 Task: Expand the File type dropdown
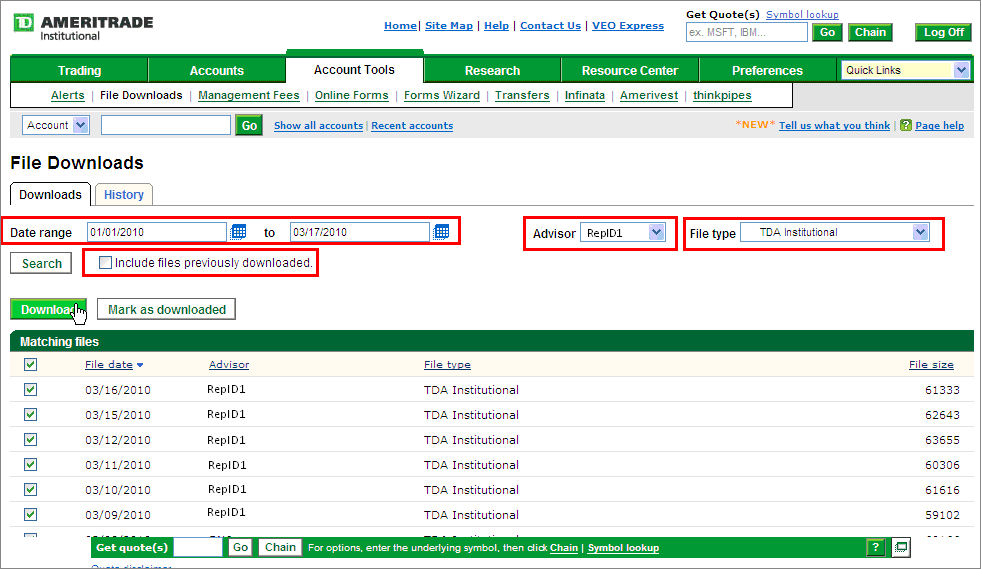(x=920, y=232)
